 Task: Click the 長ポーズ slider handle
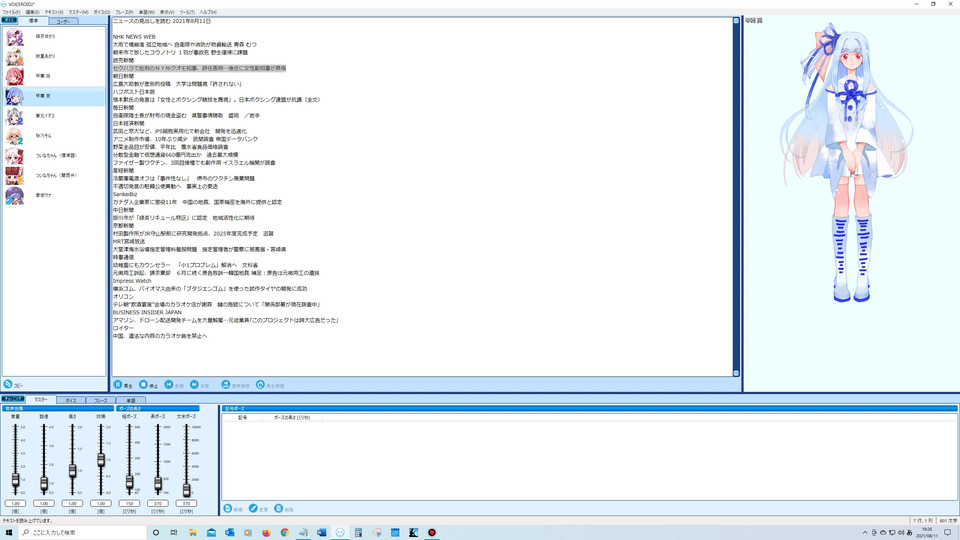pos(158,484)
